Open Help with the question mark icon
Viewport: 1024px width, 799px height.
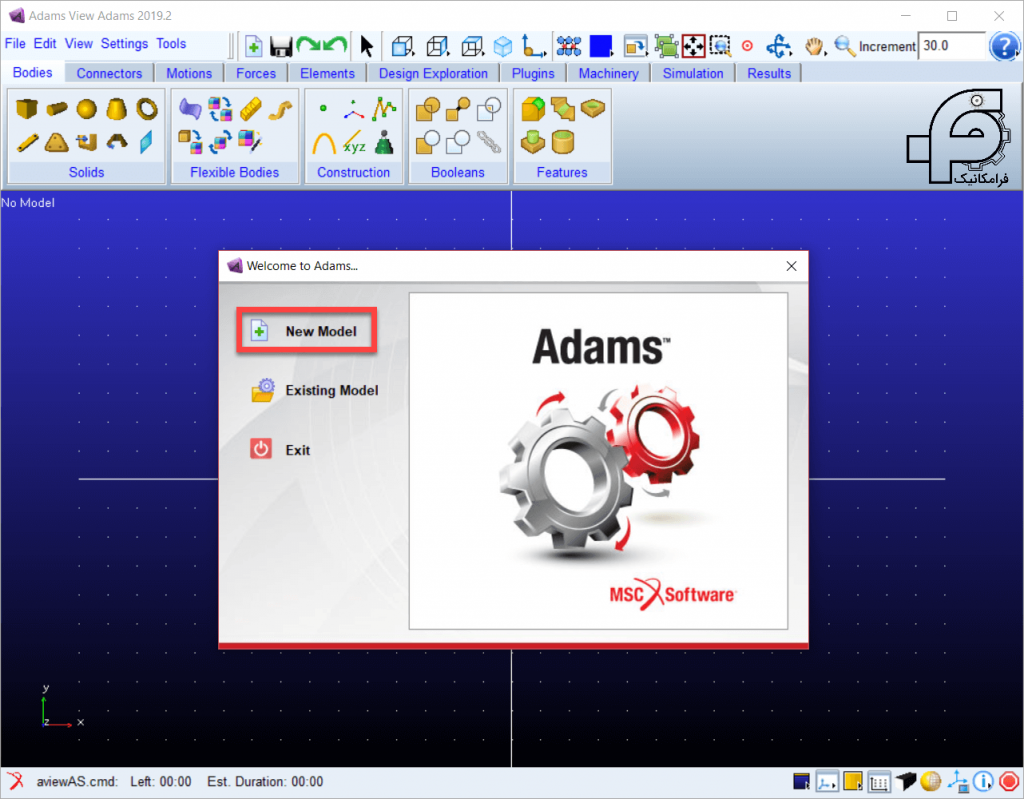[x=1004, y=46]
